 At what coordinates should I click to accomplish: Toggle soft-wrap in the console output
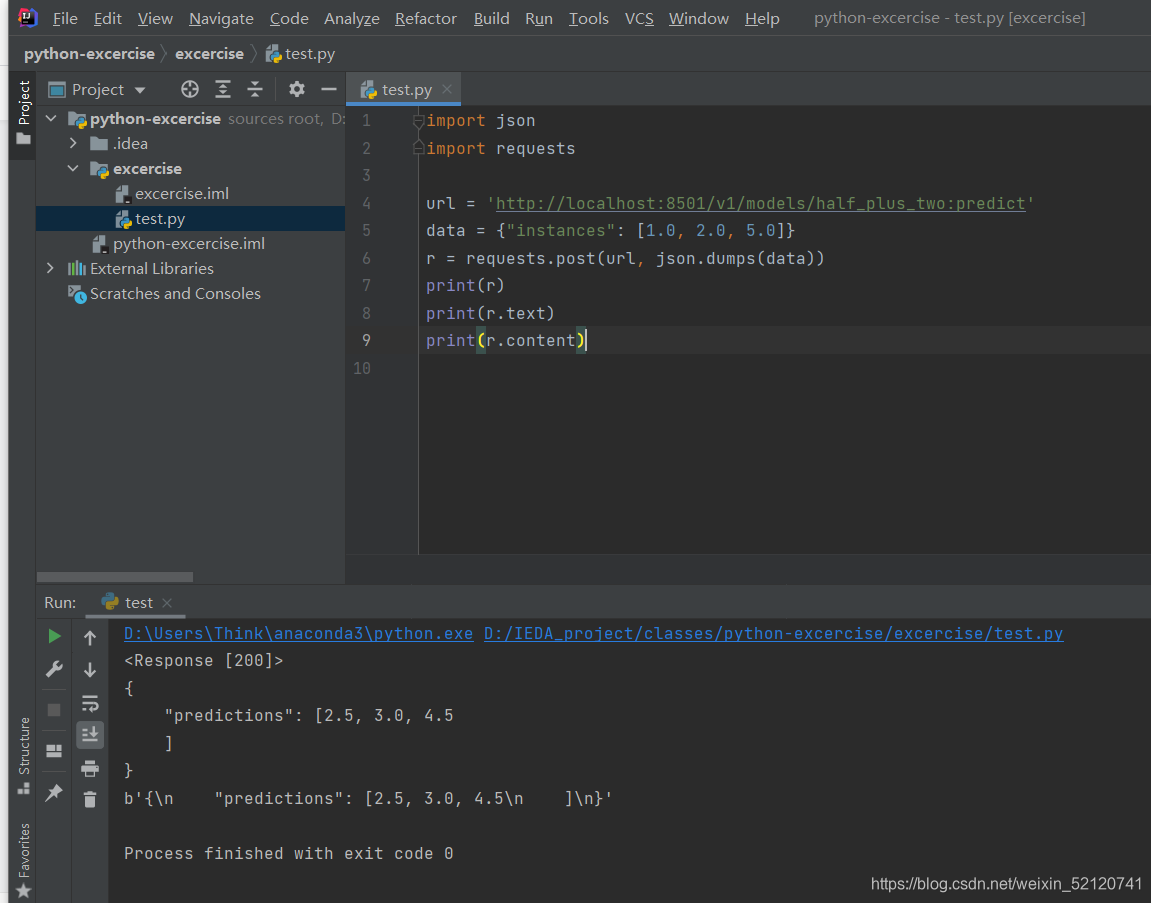[x=89, y=703]
